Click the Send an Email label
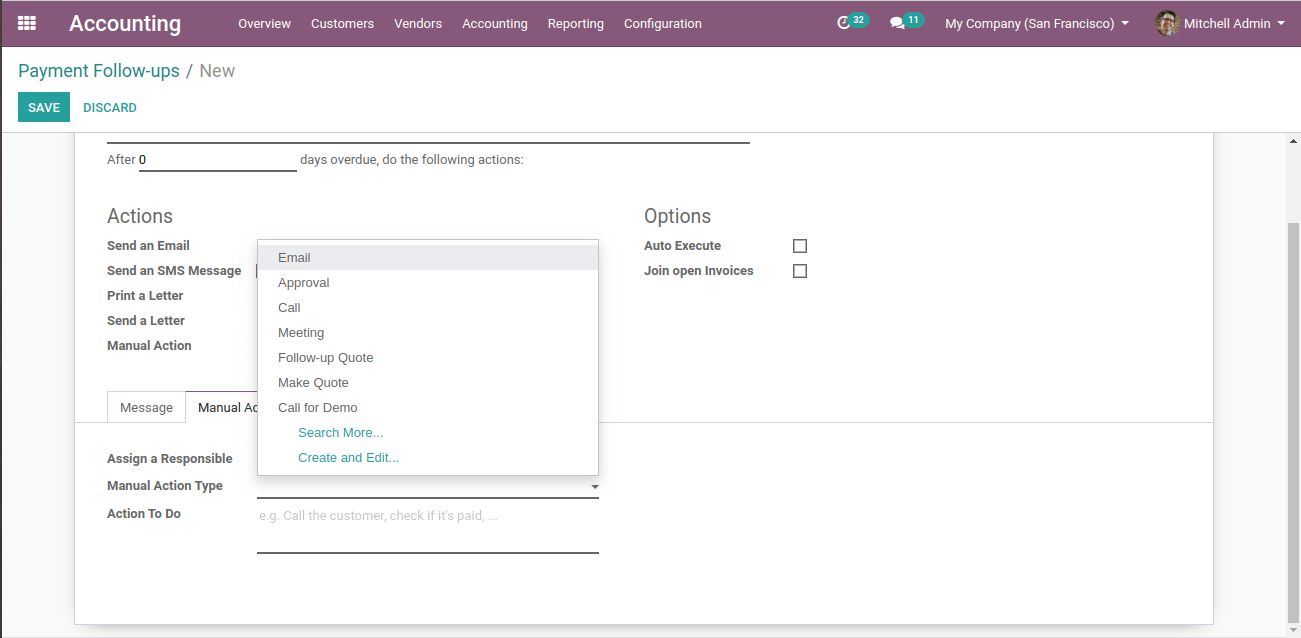This screenshot has height=638, width=1301. pyautogui.click(x=148, y=246)
